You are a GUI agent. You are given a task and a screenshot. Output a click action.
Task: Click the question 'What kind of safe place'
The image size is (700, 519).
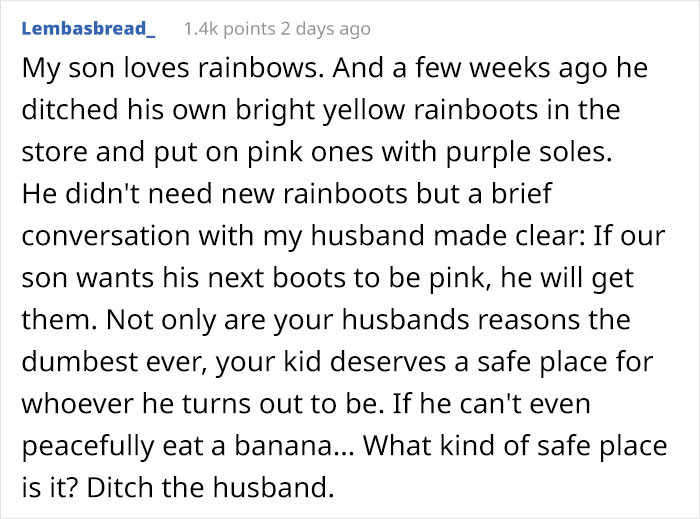click(515, 445)
